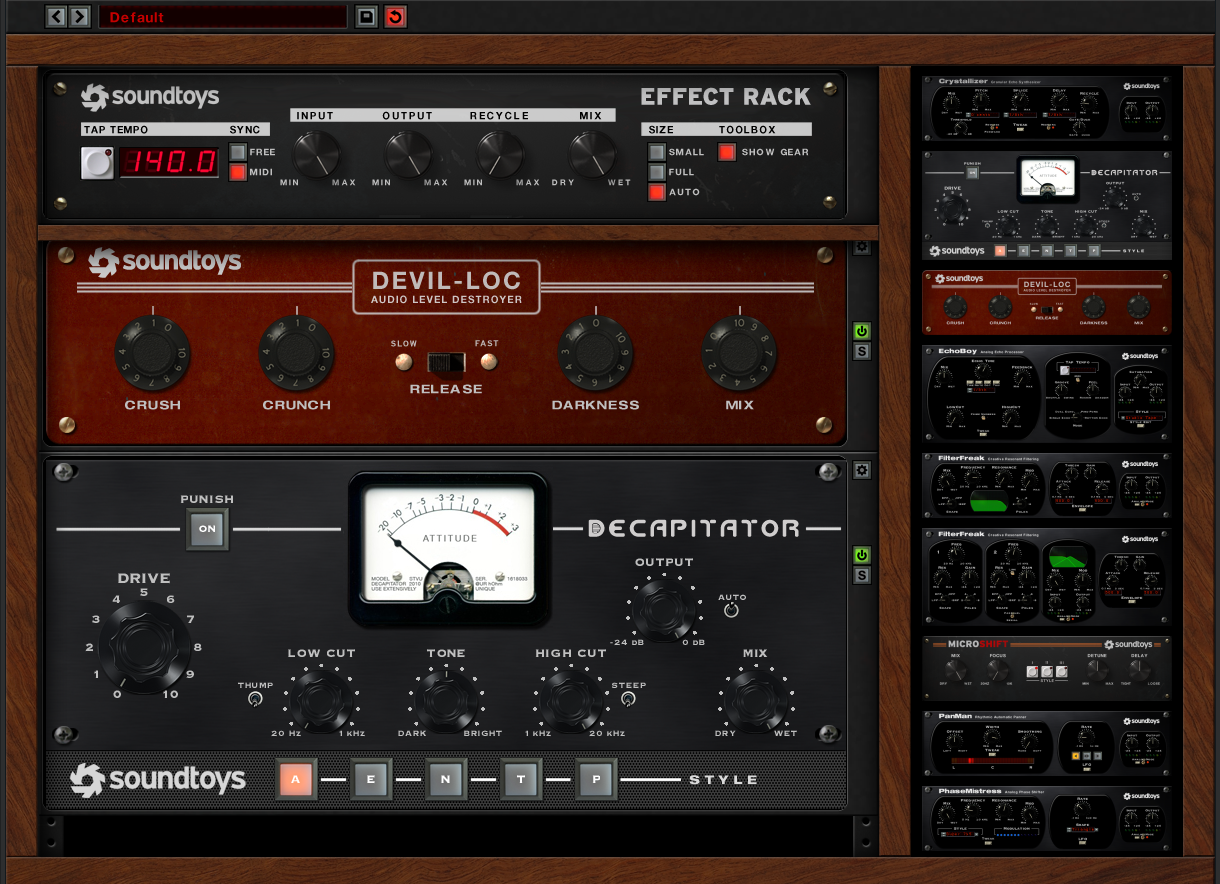Pick Devil-Loc thumbnail in toolbox
The height and width of the screenshot is (884, 1220).
pos(1046,302)
